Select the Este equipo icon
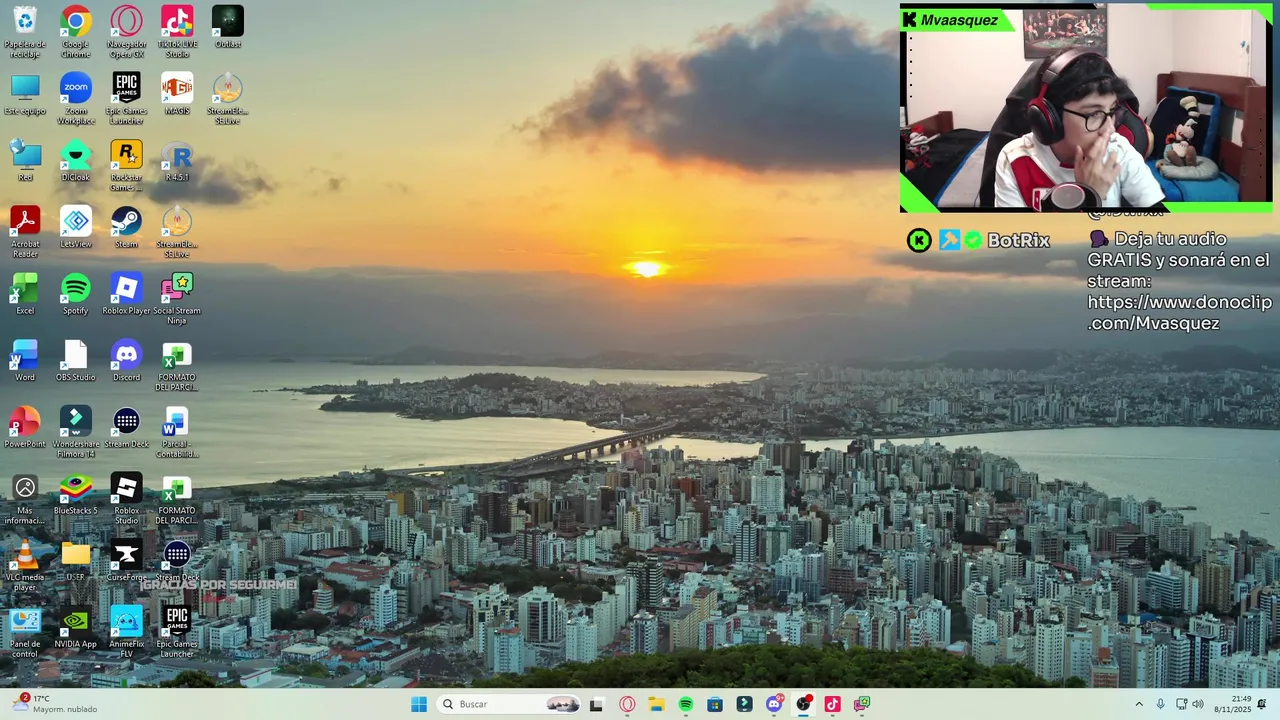The height and width of the screenshot is (720, 1280). pos(25,94)
